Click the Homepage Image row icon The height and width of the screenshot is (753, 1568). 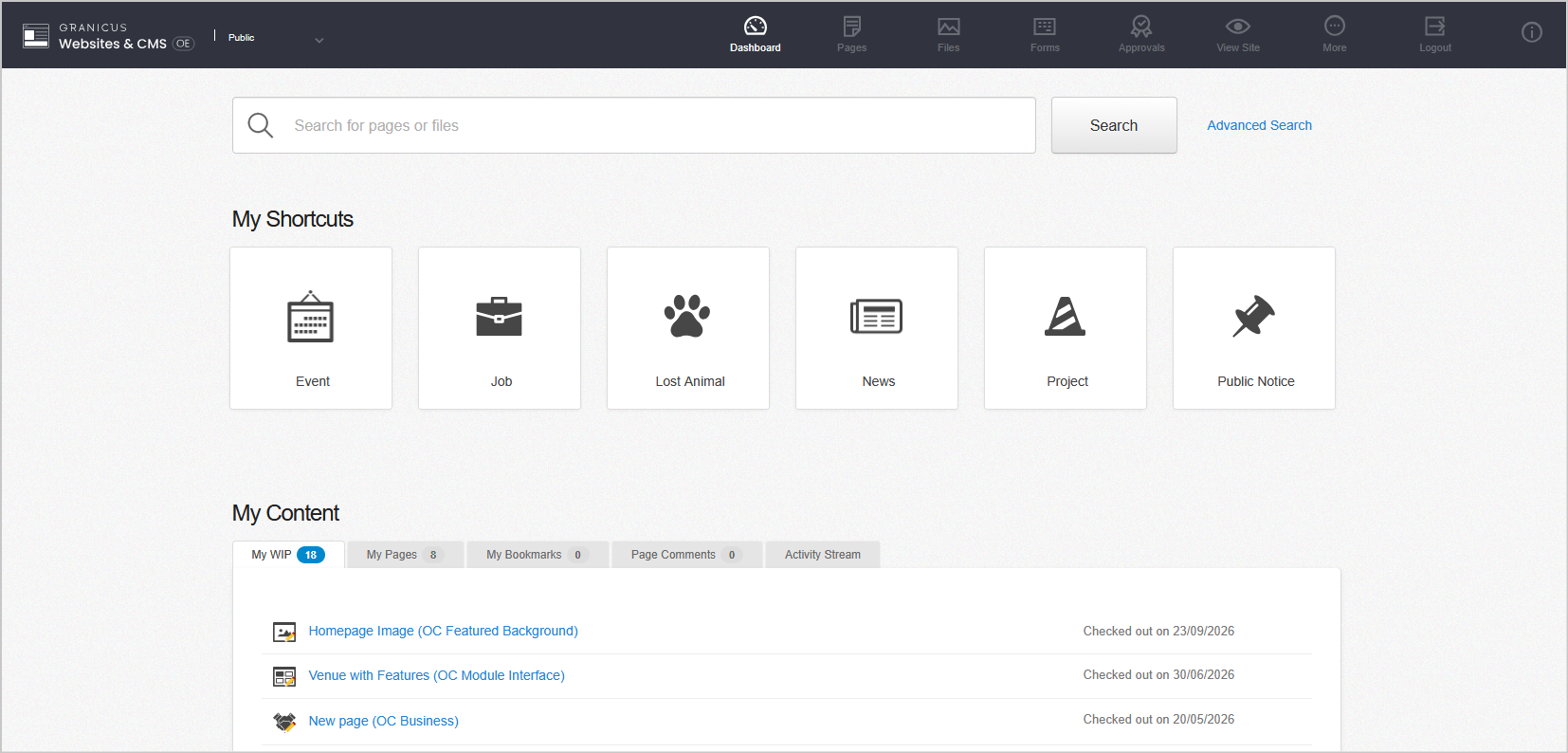pyautogui.click(x=284, y=632)
